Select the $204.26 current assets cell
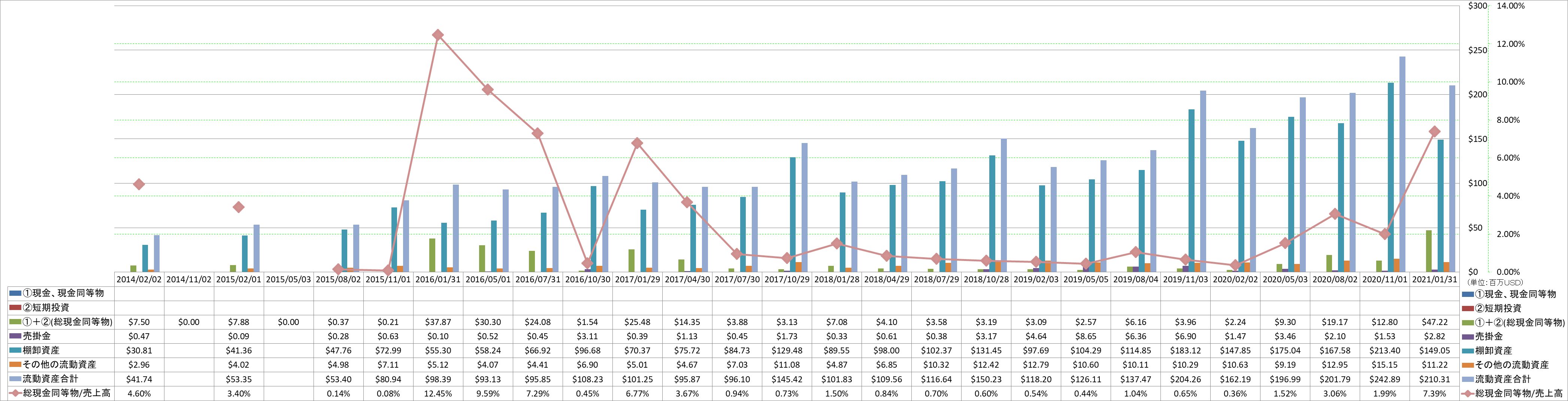 click(x=1185, y=379)
